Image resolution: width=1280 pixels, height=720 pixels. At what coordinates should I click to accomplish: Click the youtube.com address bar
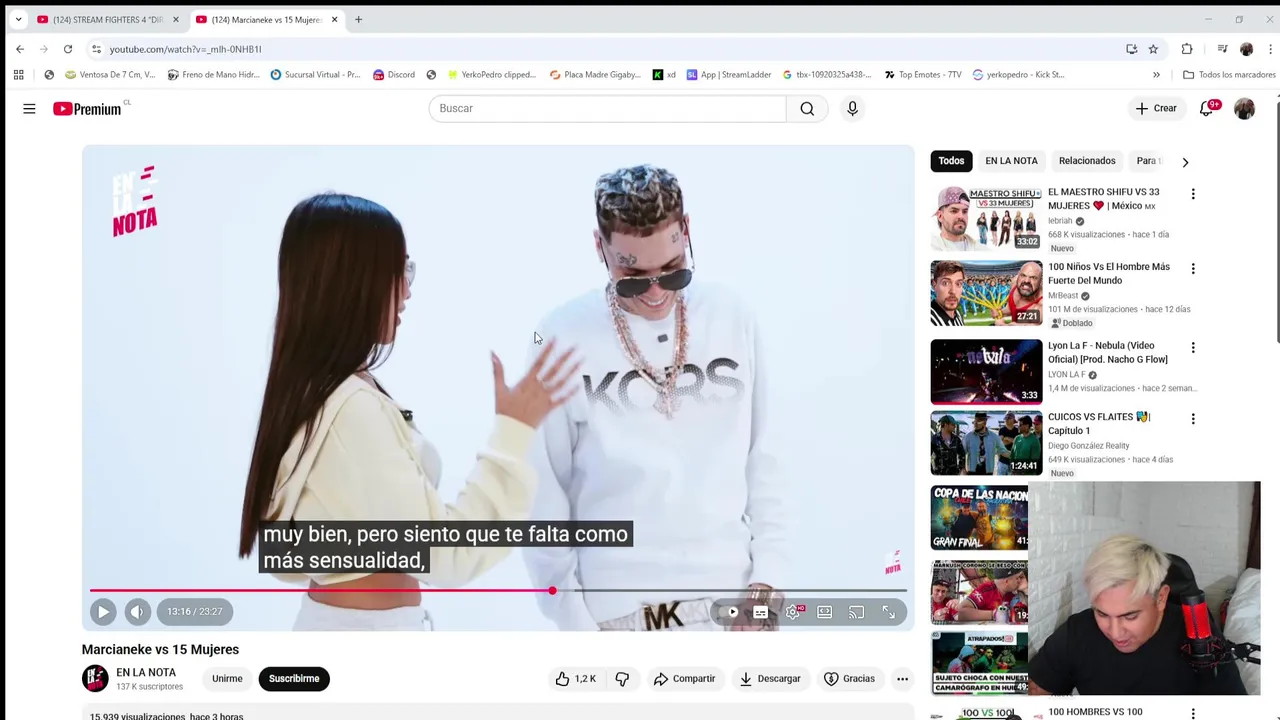pyautogui.click(x=600, y=49)
